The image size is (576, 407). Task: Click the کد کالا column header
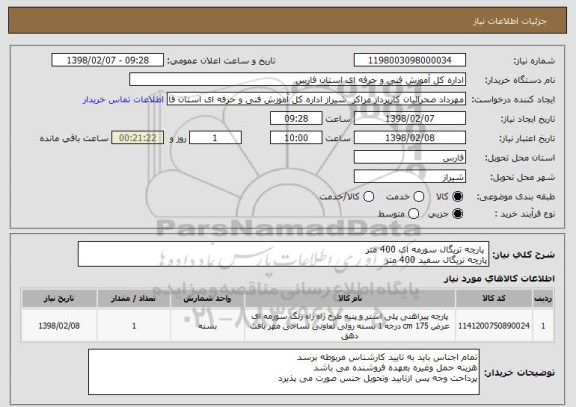coord(494,298)
